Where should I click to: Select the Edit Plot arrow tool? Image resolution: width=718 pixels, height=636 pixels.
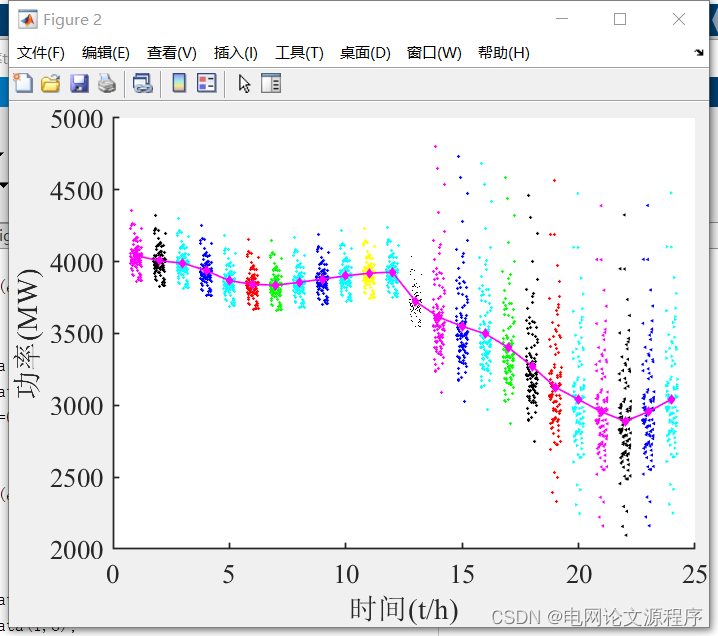[x=244, y=84]
